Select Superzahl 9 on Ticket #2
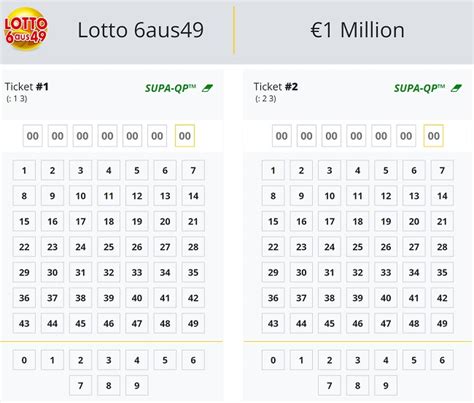Viewport: 474px width, 403px height. tap(386, 386)
